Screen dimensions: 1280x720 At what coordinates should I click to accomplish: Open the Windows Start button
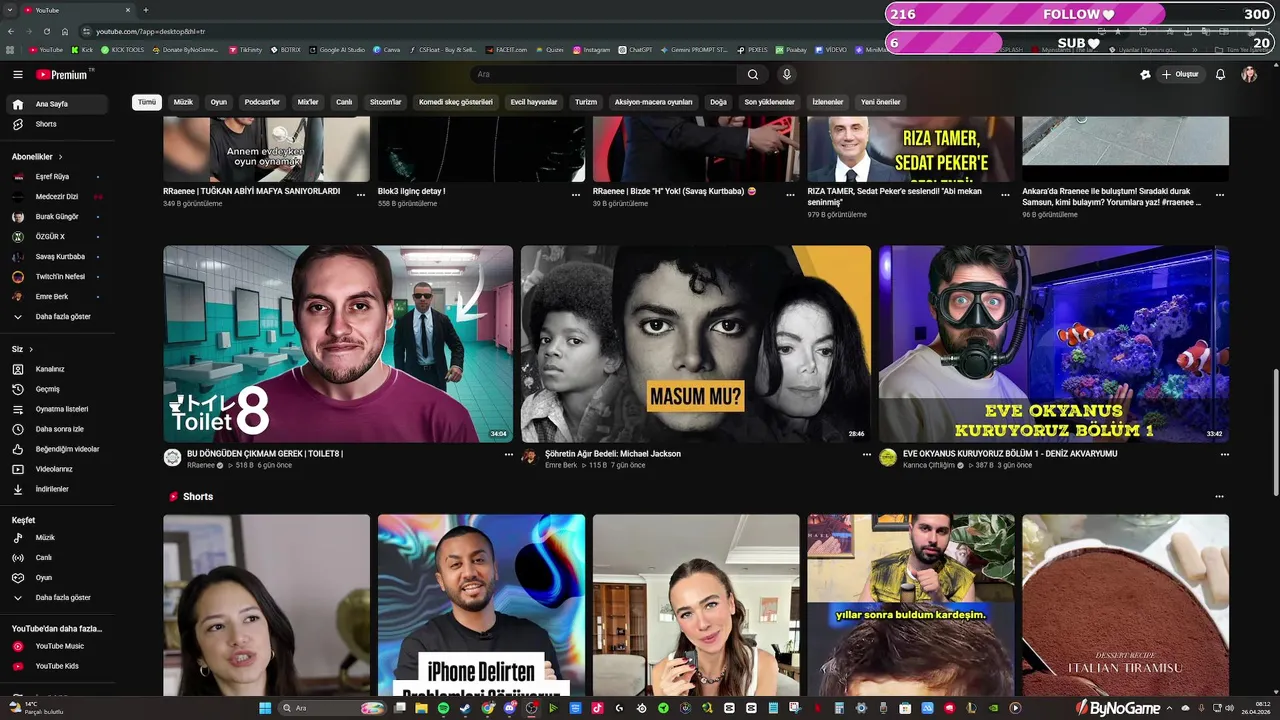pos(265,708)
